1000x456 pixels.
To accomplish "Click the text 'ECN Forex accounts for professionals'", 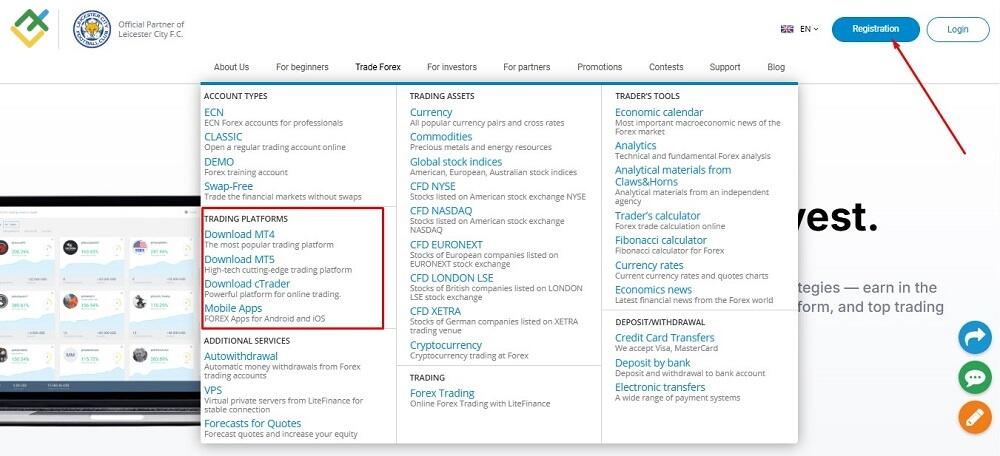I will (274, 123).
